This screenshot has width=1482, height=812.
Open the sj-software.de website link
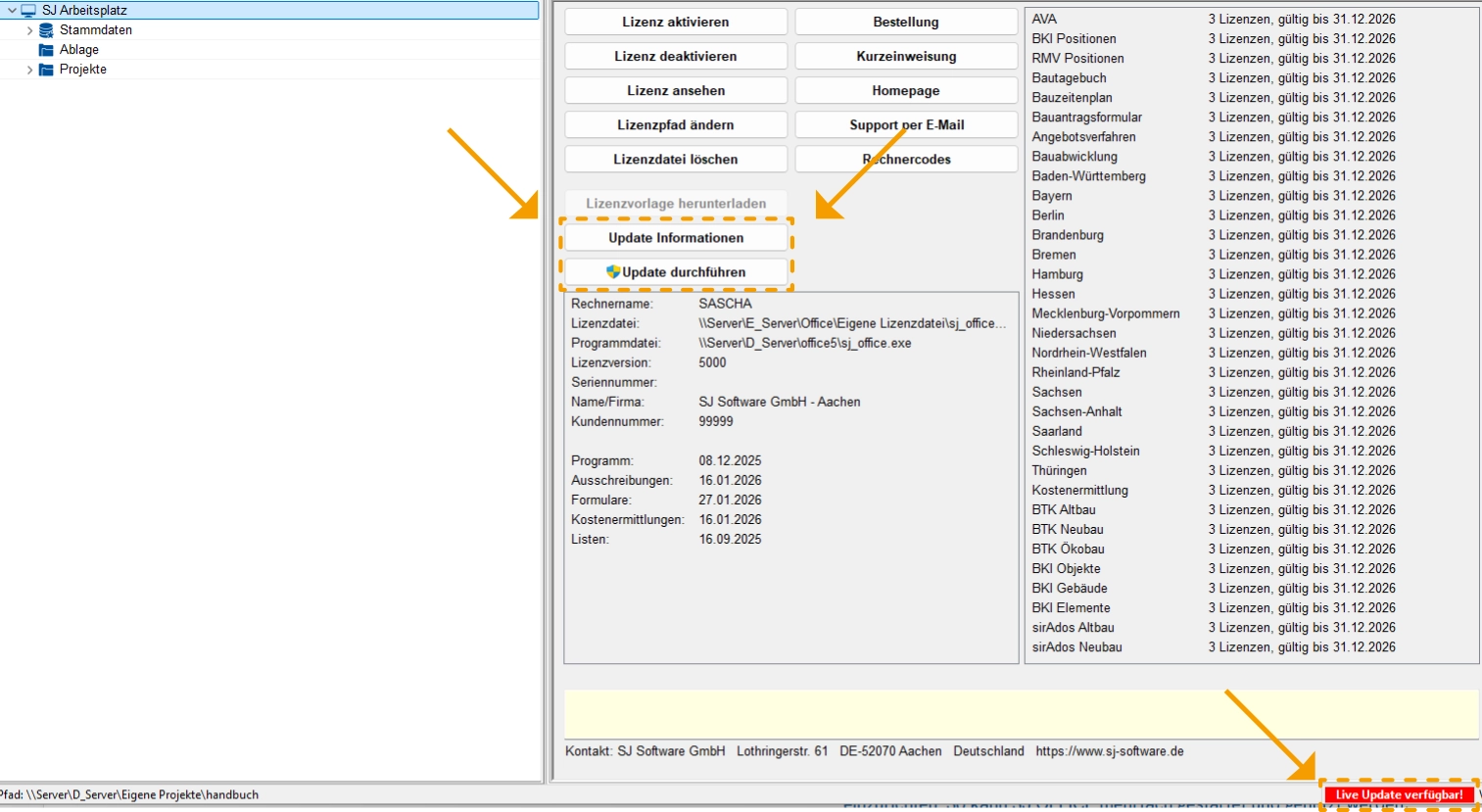pos(1110,751)
